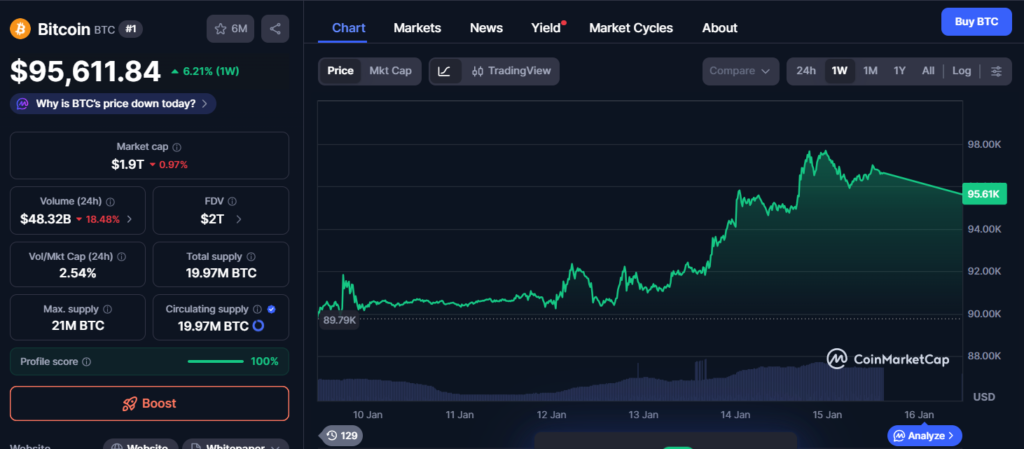
Task: Open the Markets tab
Action: [x=417, y=28]
